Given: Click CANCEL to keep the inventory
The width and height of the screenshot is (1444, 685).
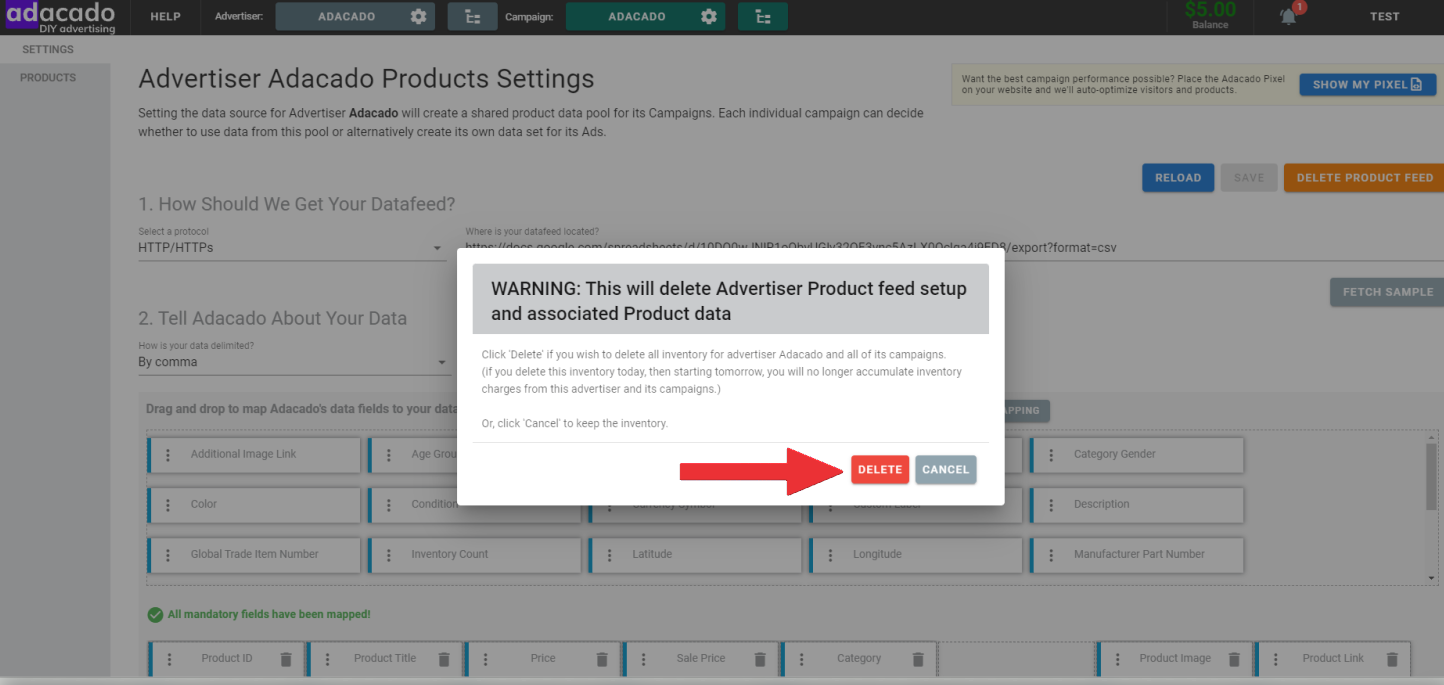Looking at the screenshot, I should (x=945, y=470).
